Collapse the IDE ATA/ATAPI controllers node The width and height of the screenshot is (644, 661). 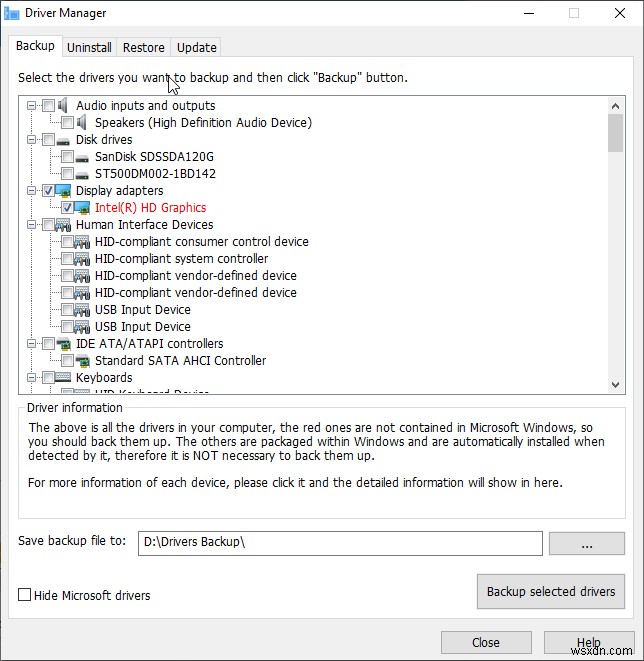(32, 344)
